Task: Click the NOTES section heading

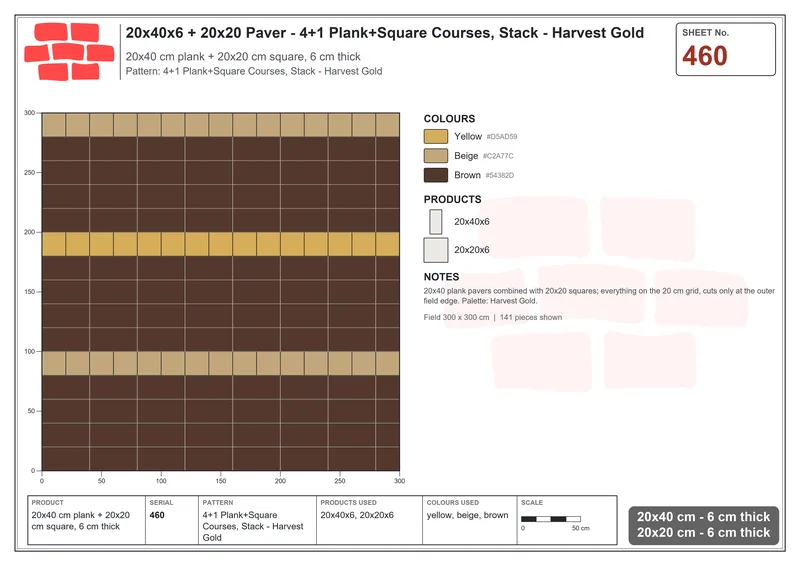Action: [x=441, y=277]
